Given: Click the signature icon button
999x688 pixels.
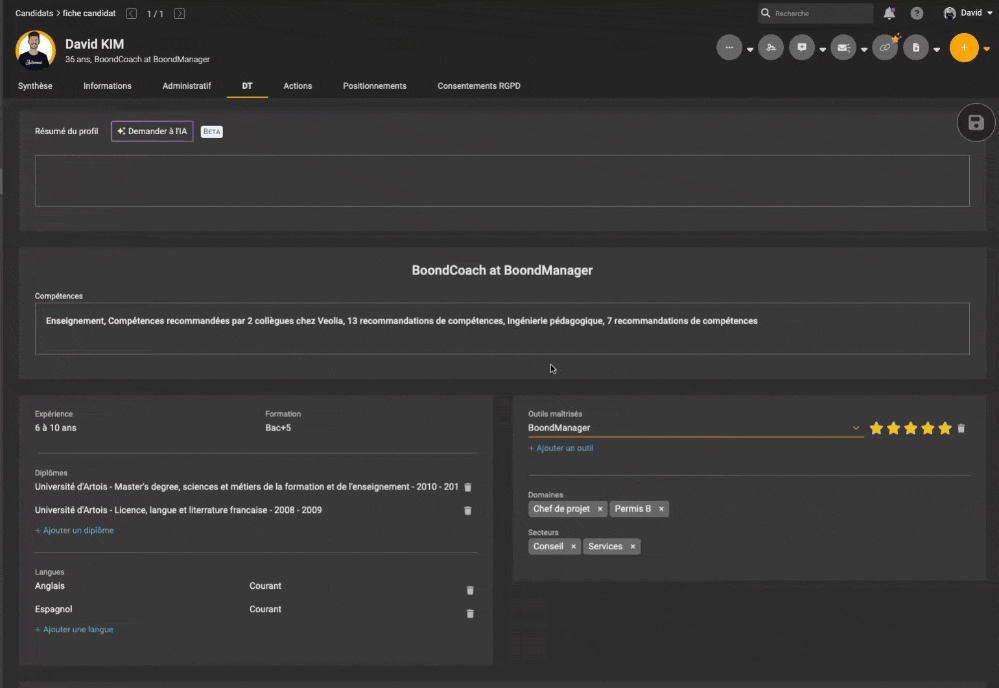Looking at the screenshot, I should 771,48.
